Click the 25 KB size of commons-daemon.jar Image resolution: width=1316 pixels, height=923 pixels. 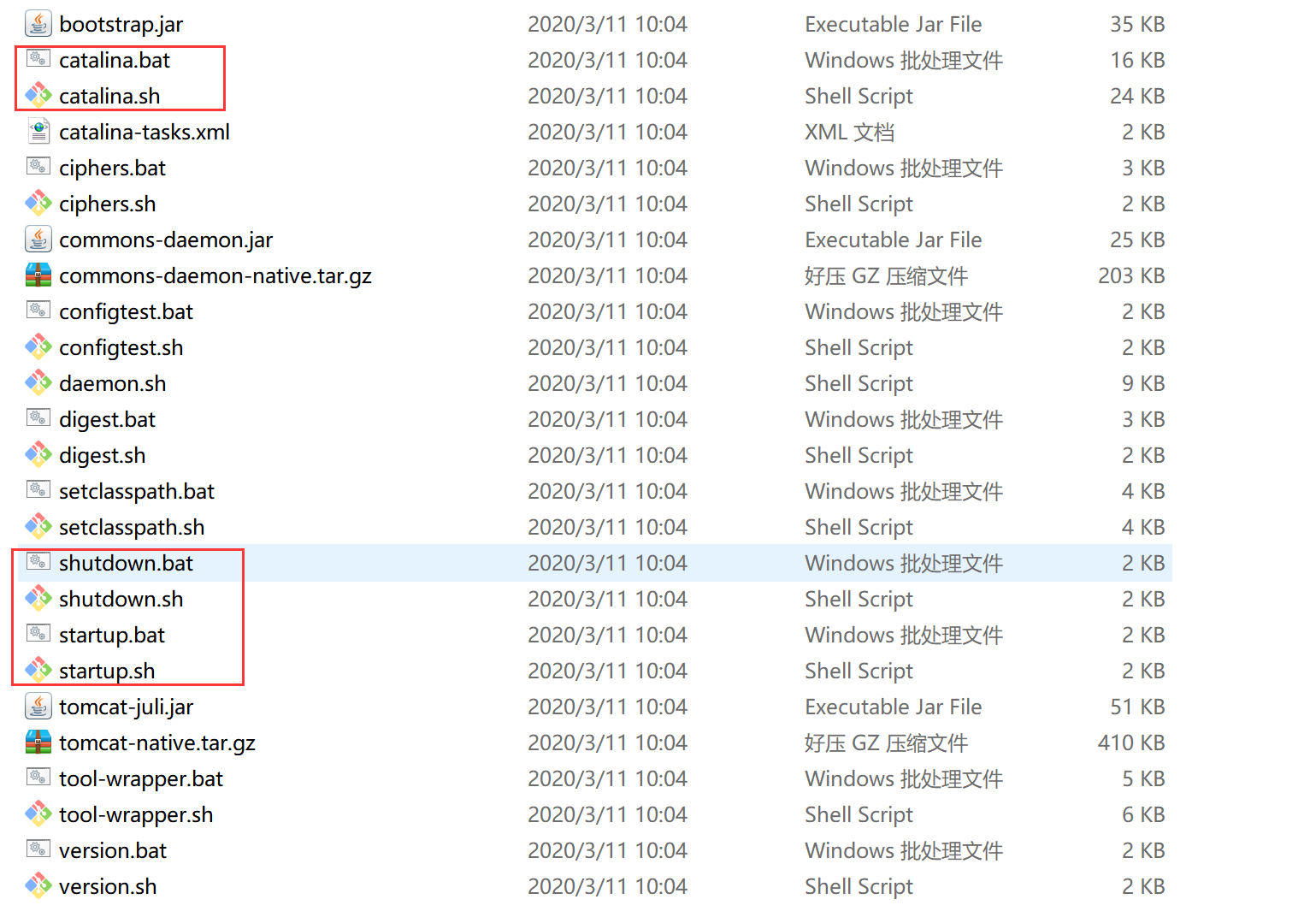click(1137, 240)
